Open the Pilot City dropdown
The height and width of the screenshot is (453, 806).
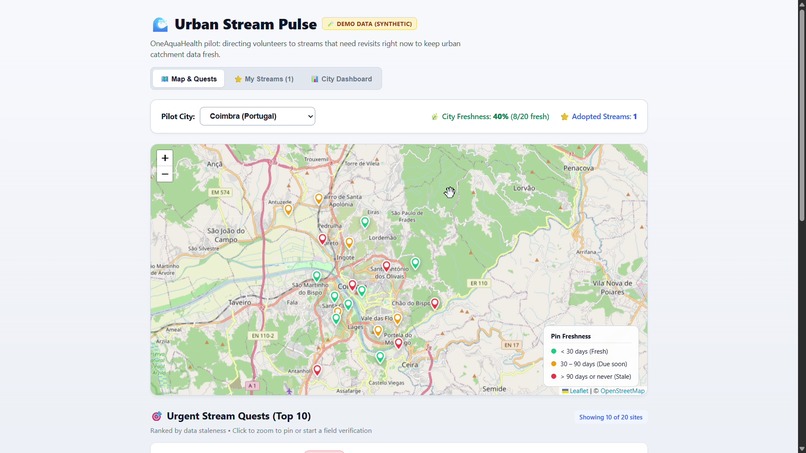click(258, 116)
